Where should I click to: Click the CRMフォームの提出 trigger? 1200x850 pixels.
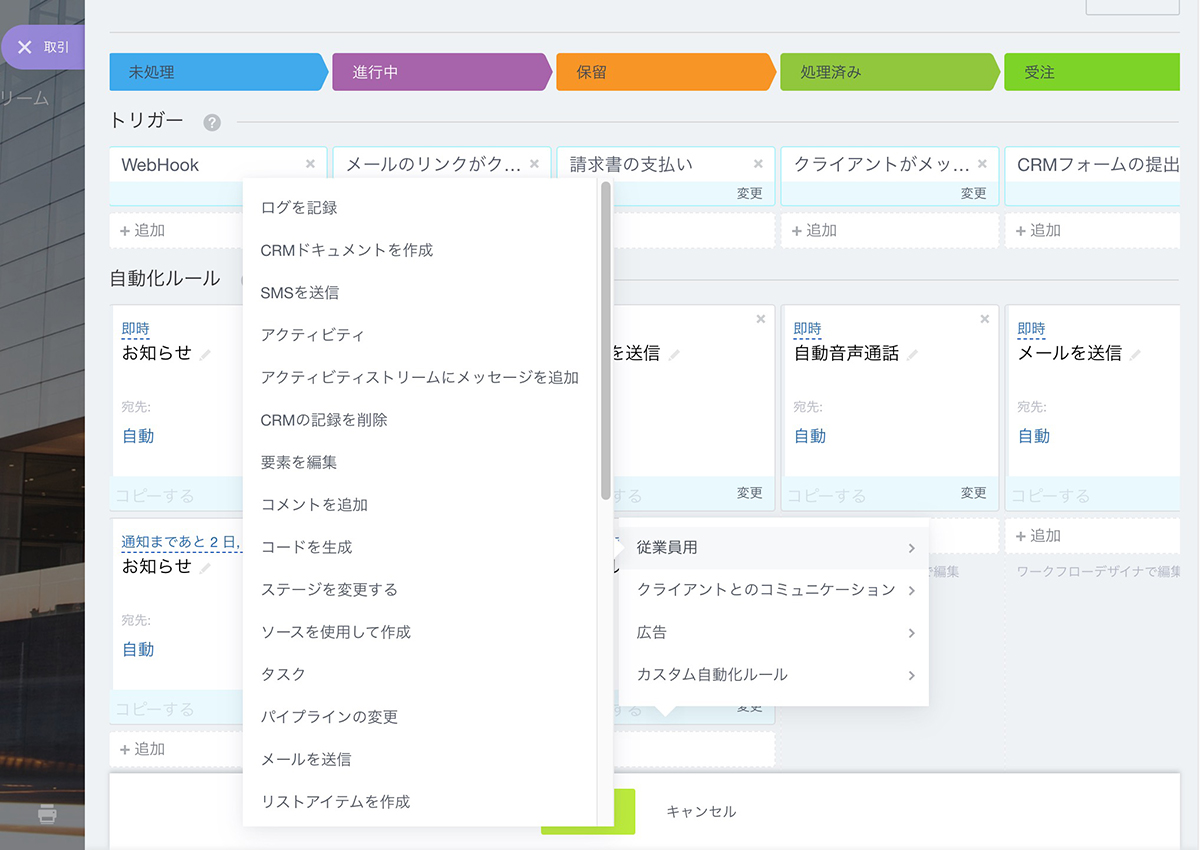coord(1098,164)
